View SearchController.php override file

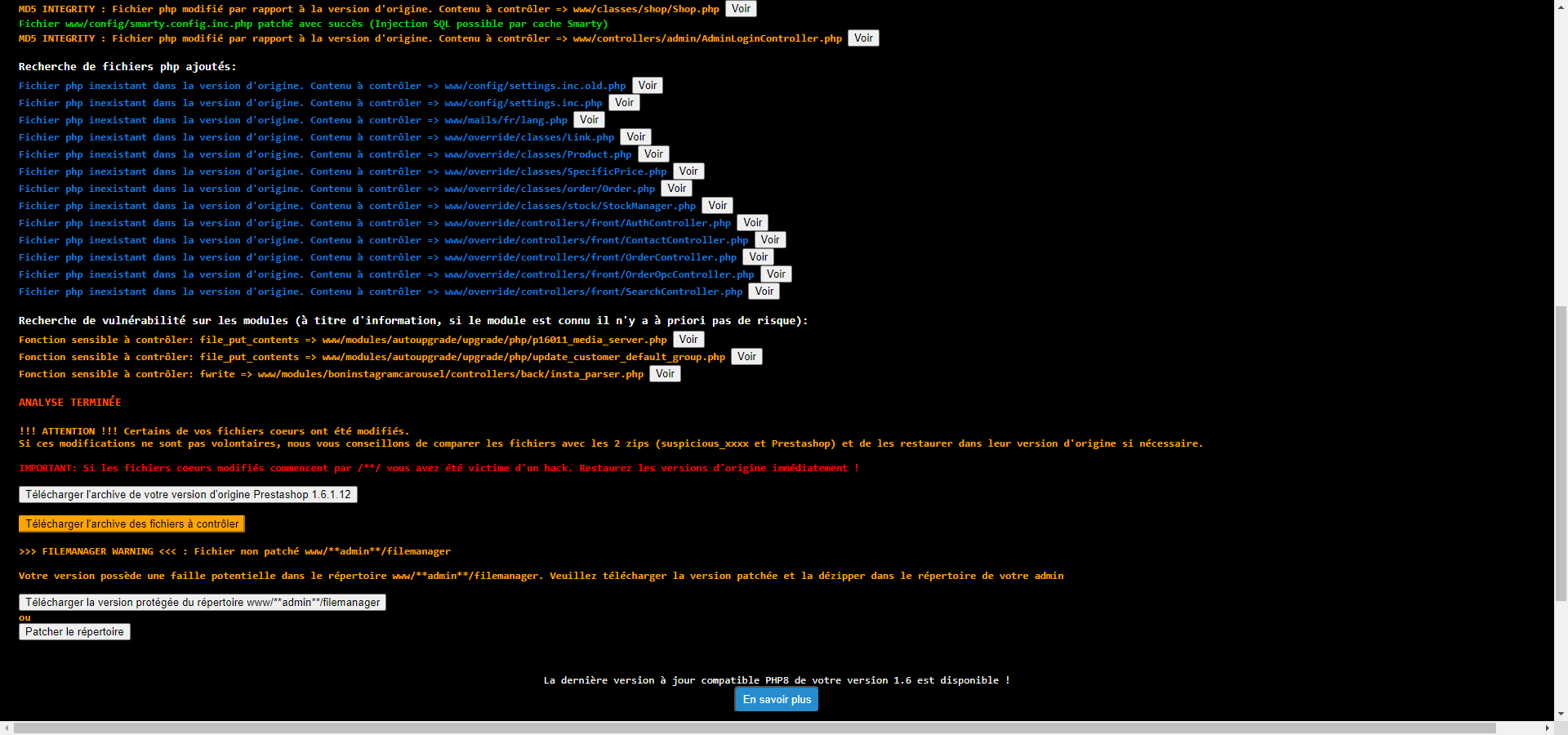(764, 292)
